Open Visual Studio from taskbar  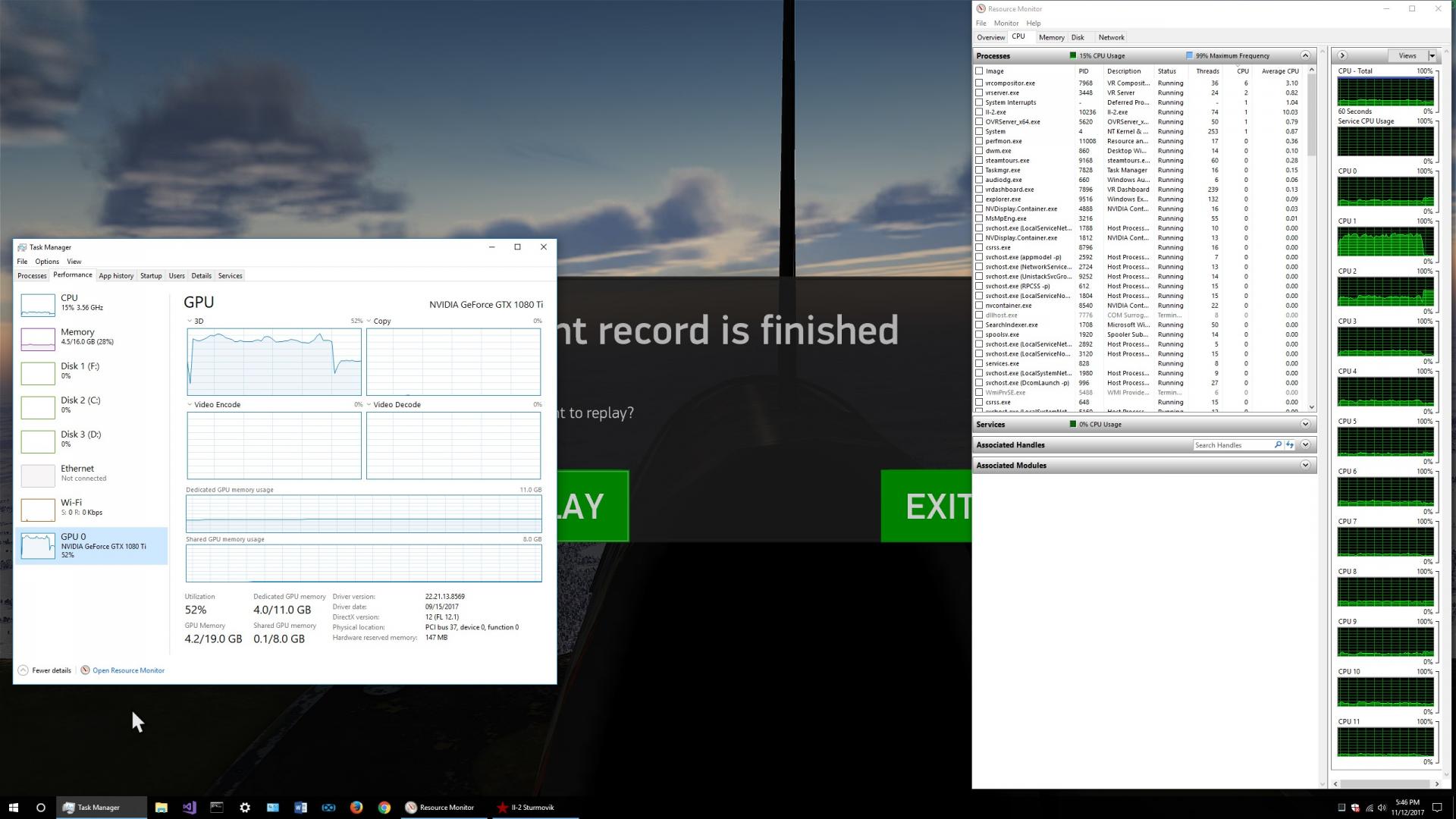[x=189, y=808]
